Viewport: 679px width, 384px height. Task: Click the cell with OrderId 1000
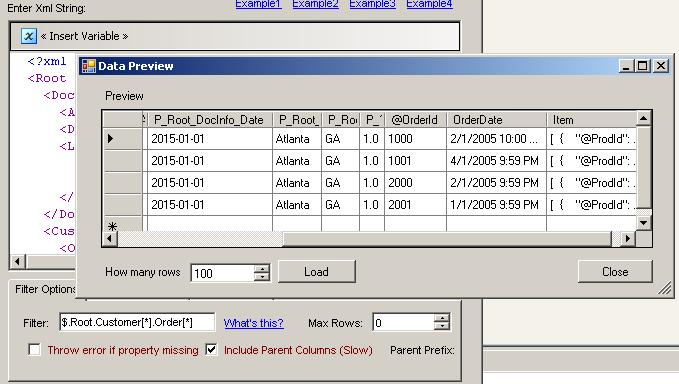click(415, 139)
